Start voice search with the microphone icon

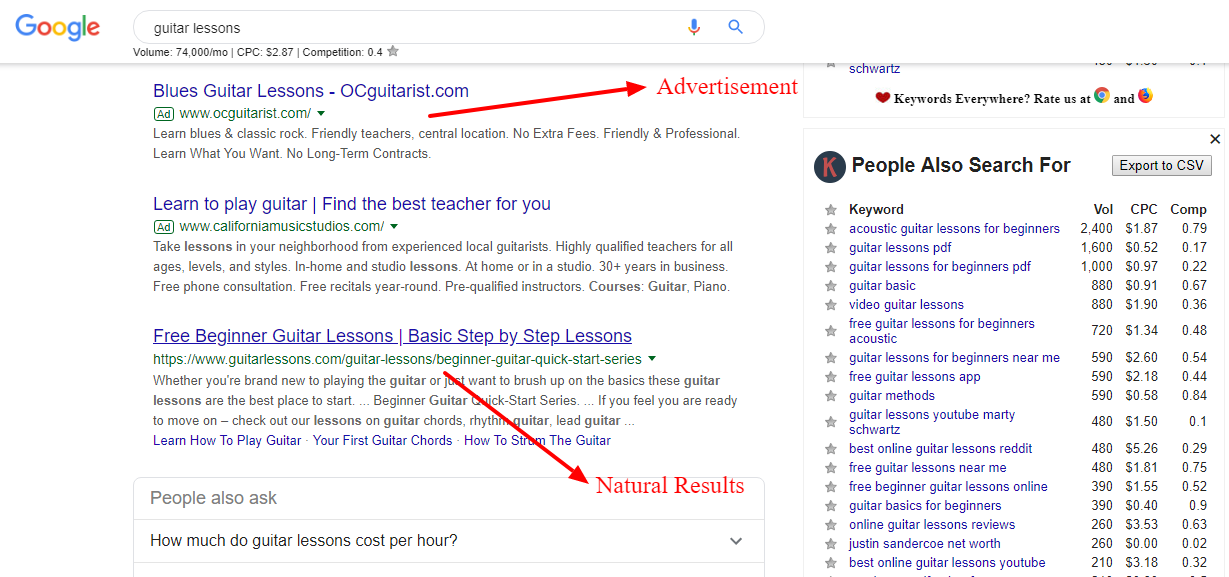(x=694, y=27)
